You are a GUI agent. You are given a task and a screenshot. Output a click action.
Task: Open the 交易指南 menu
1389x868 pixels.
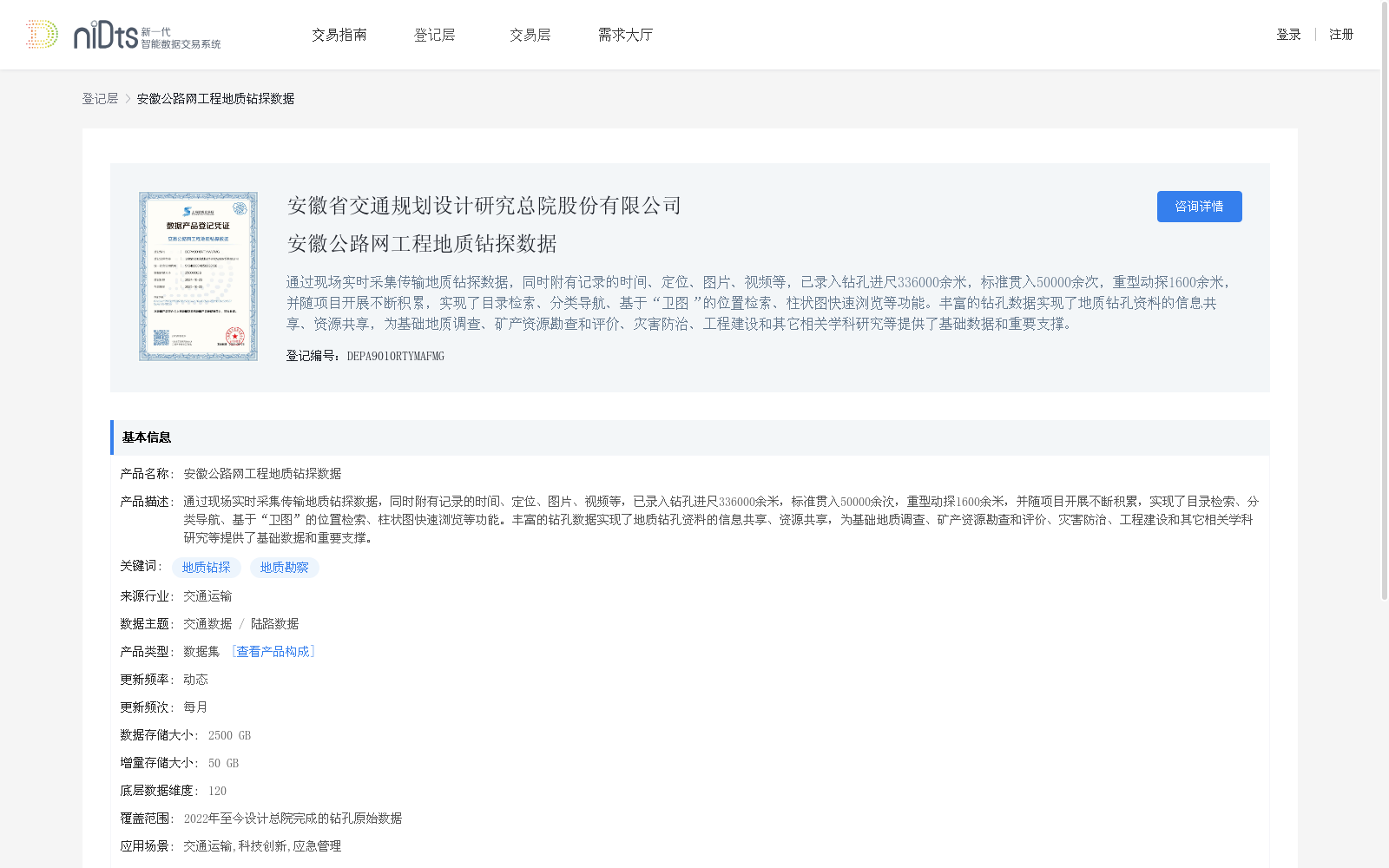click(x=339, y=35)
